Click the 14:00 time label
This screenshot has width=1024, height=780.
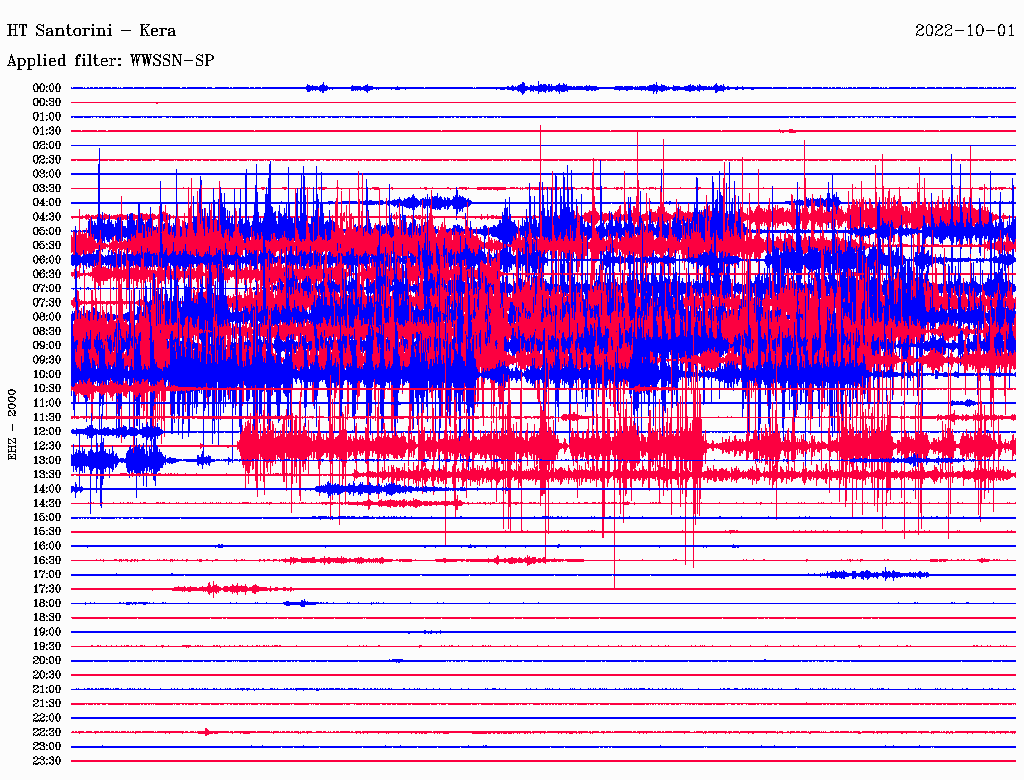pos(47,489)
